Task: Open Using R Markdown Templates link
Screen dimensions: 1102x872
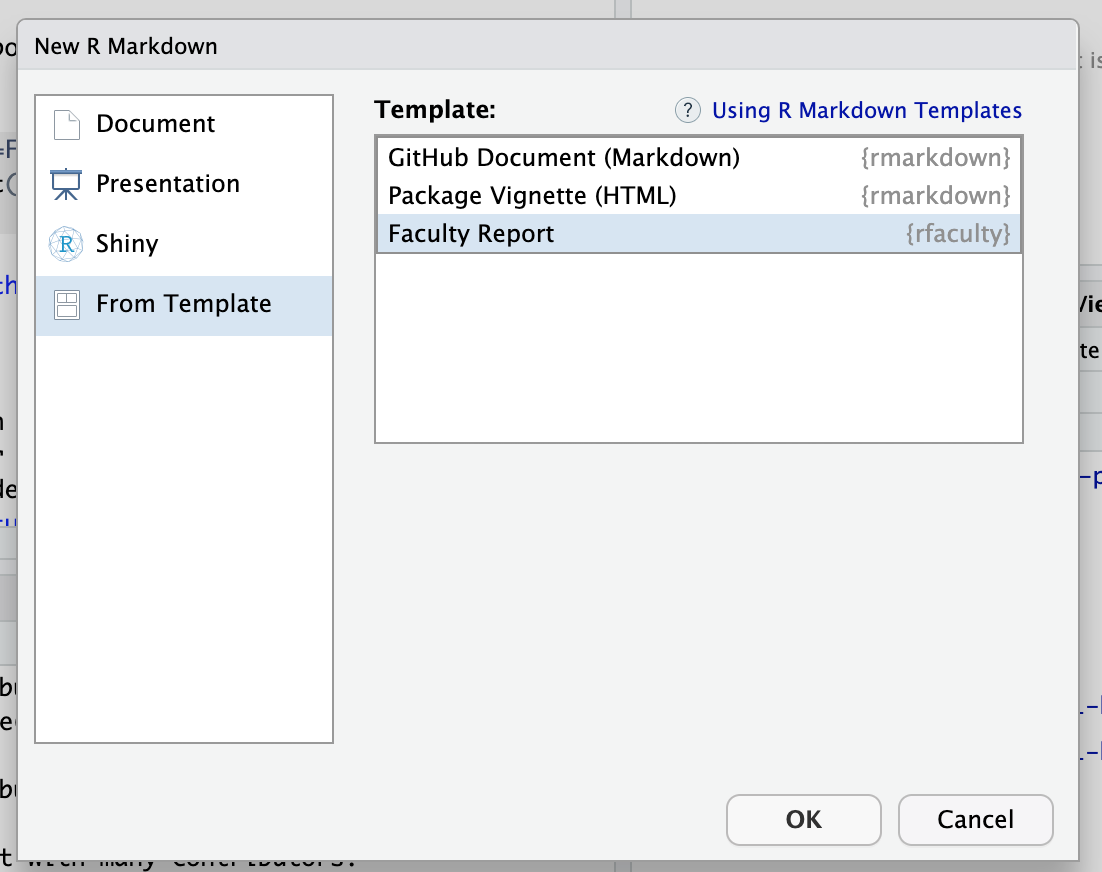Action: click(x=866, y=110)
